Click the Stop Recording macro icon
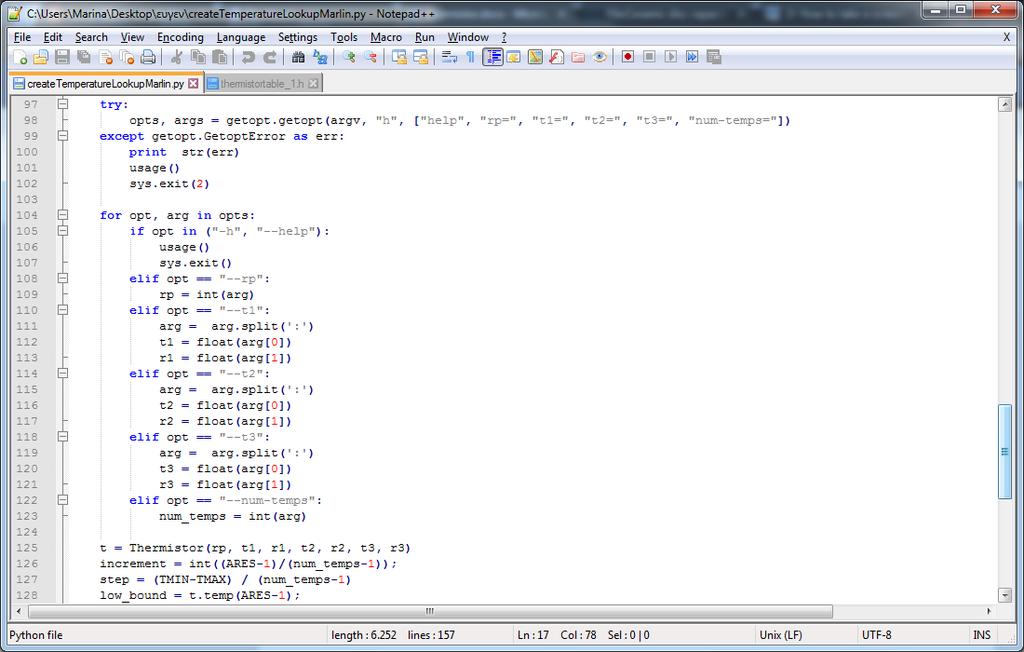 pyautogui.click(x=649, y=57)
